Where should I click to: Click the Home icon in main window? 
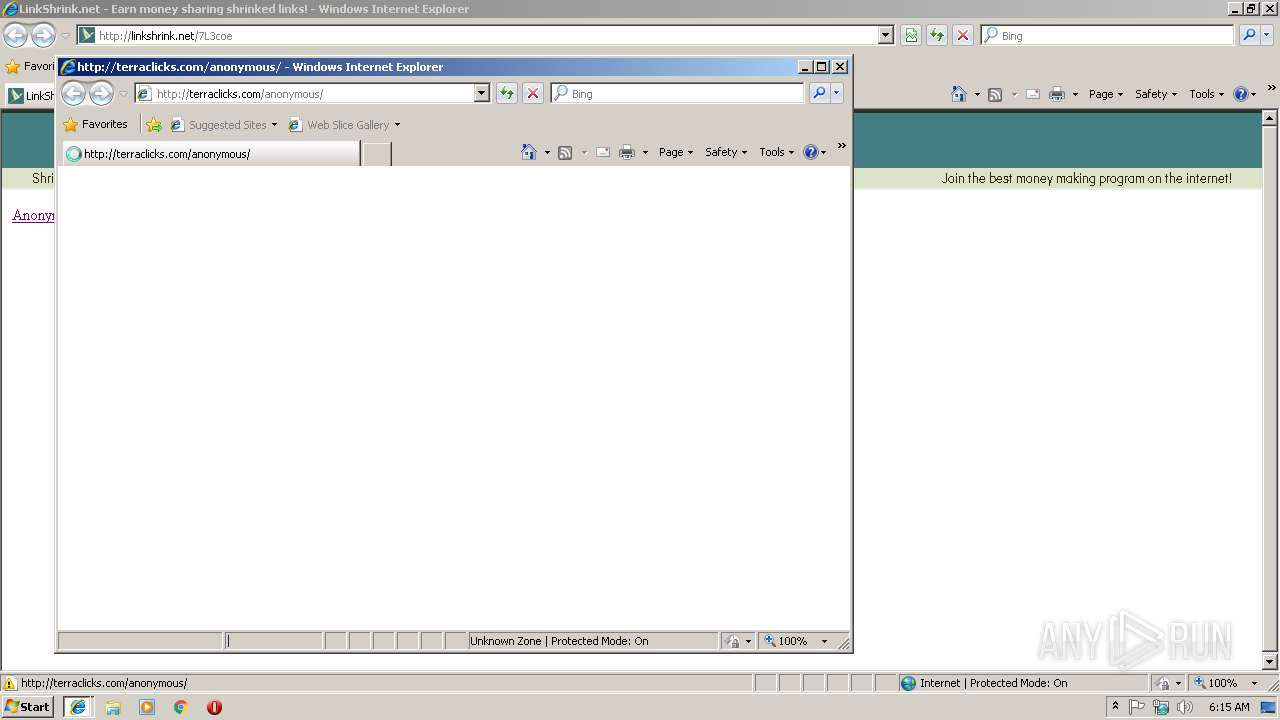click(x=959, y=94)
